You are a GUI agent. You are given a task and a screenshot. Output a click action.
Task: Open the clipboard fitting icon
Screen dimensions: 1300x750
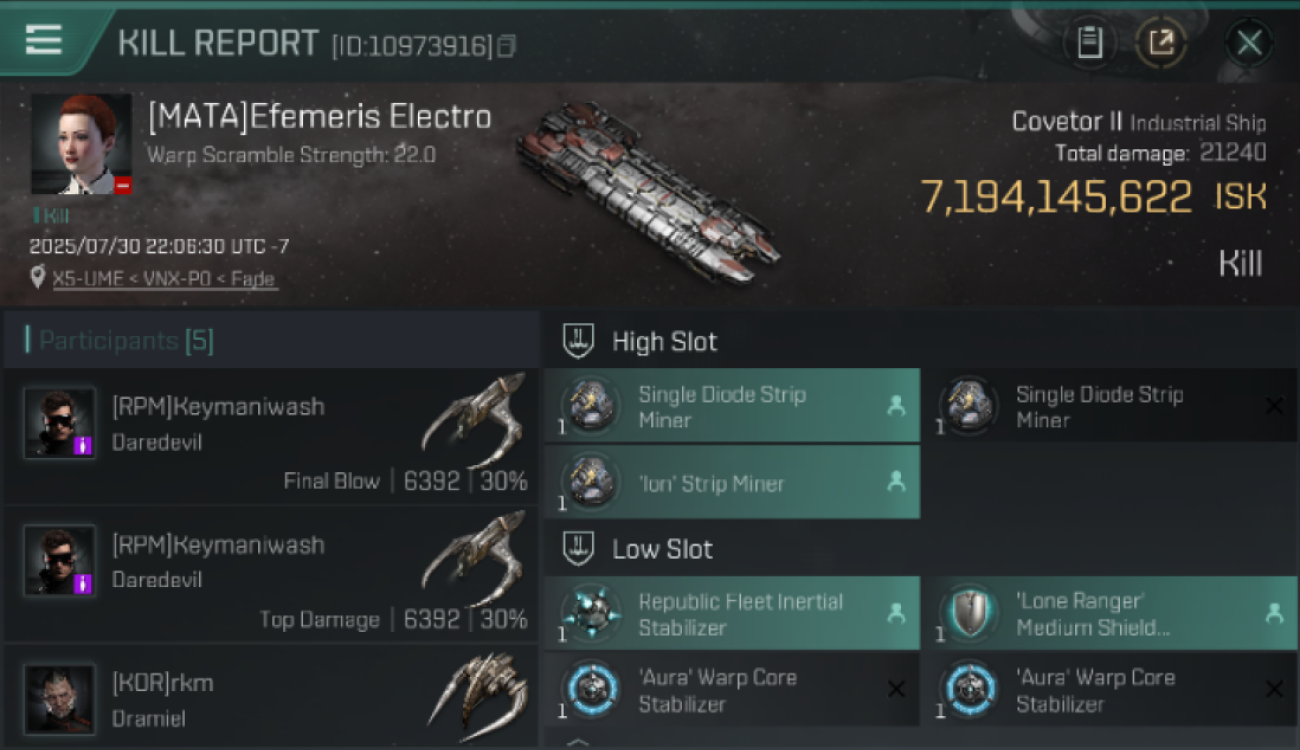[x=1090, y=43]
